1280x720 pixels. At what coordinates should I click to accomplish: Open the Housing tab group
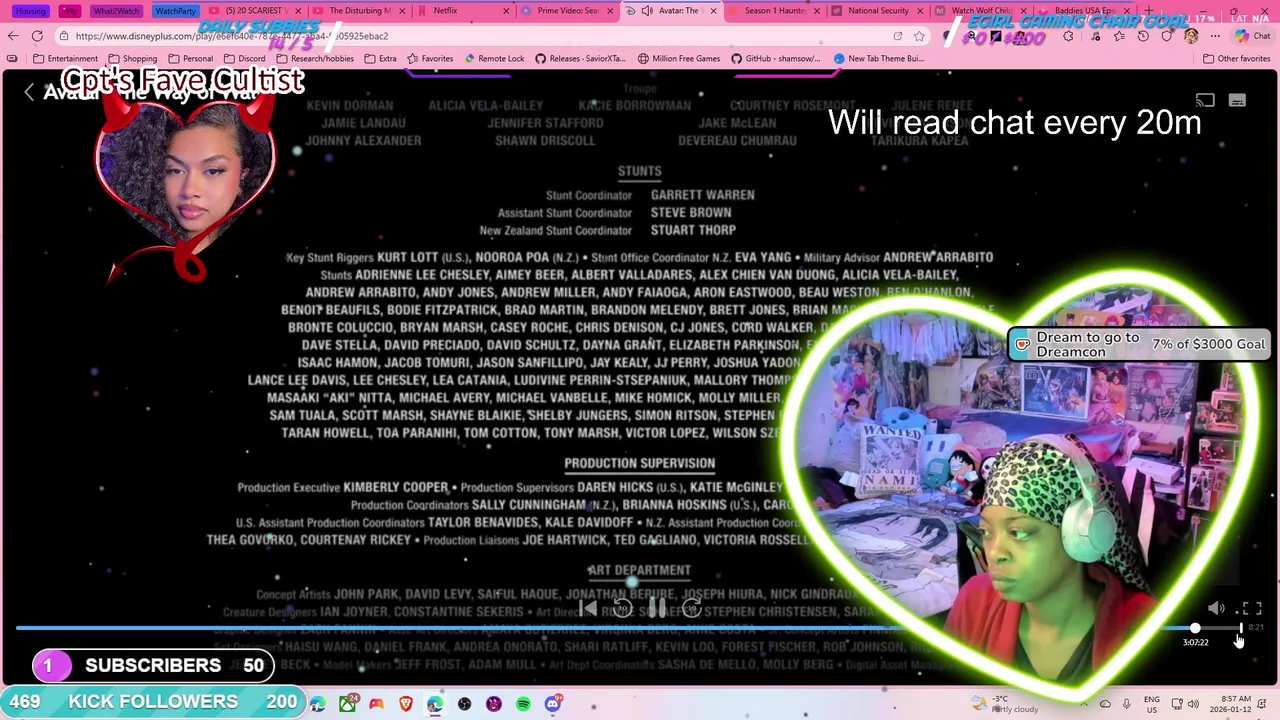pos(30,11)
